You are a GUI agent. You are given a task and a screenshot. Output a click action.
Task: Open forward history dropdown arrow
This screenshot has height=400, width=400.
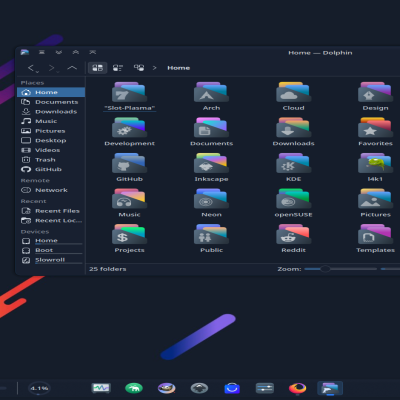point(58,72)
